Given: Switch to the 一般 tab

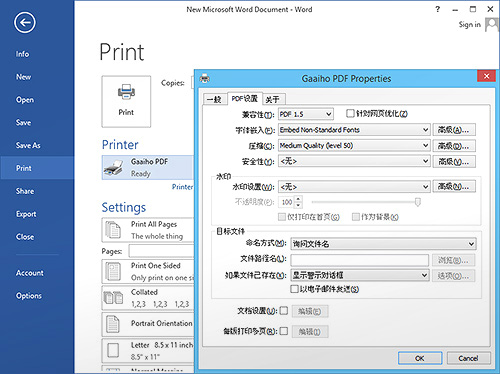Looking at the screenshot, I should [214, 99].
